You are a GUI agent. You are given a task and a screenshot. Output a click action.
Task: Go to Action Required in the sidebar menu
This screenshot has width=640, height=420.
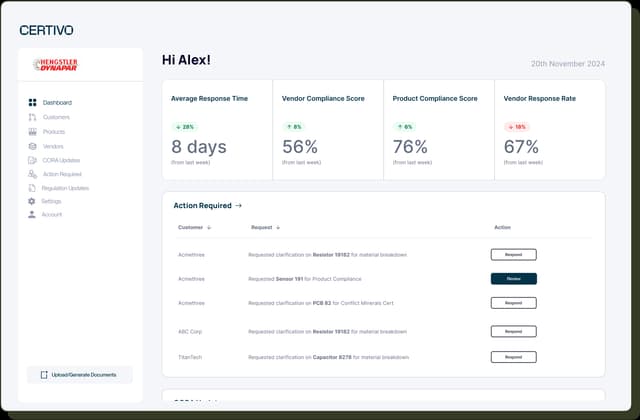(62, 174)
